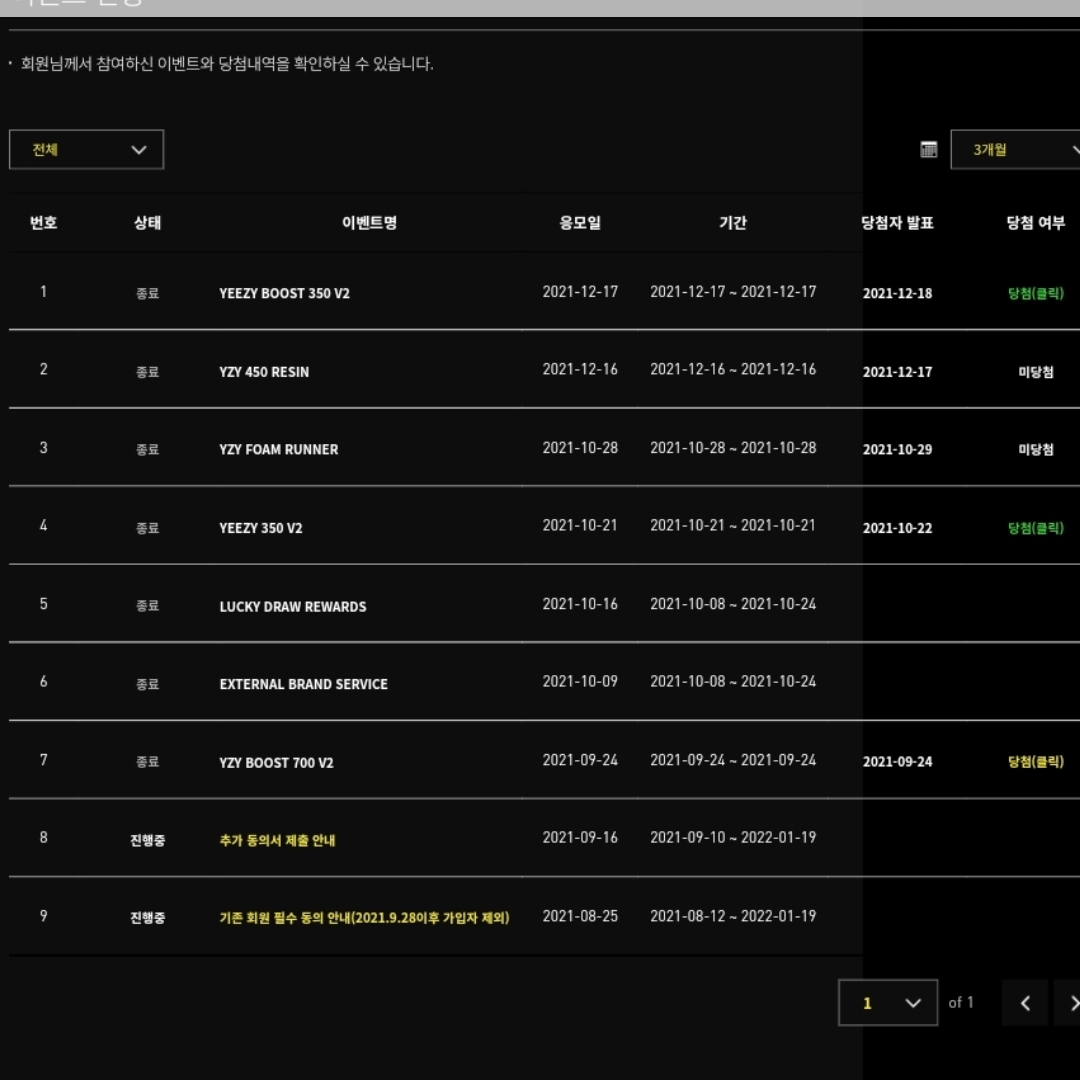
Task: Select entry date 2021-10-16
Action: pyautogui.click(x=580, y=604)
